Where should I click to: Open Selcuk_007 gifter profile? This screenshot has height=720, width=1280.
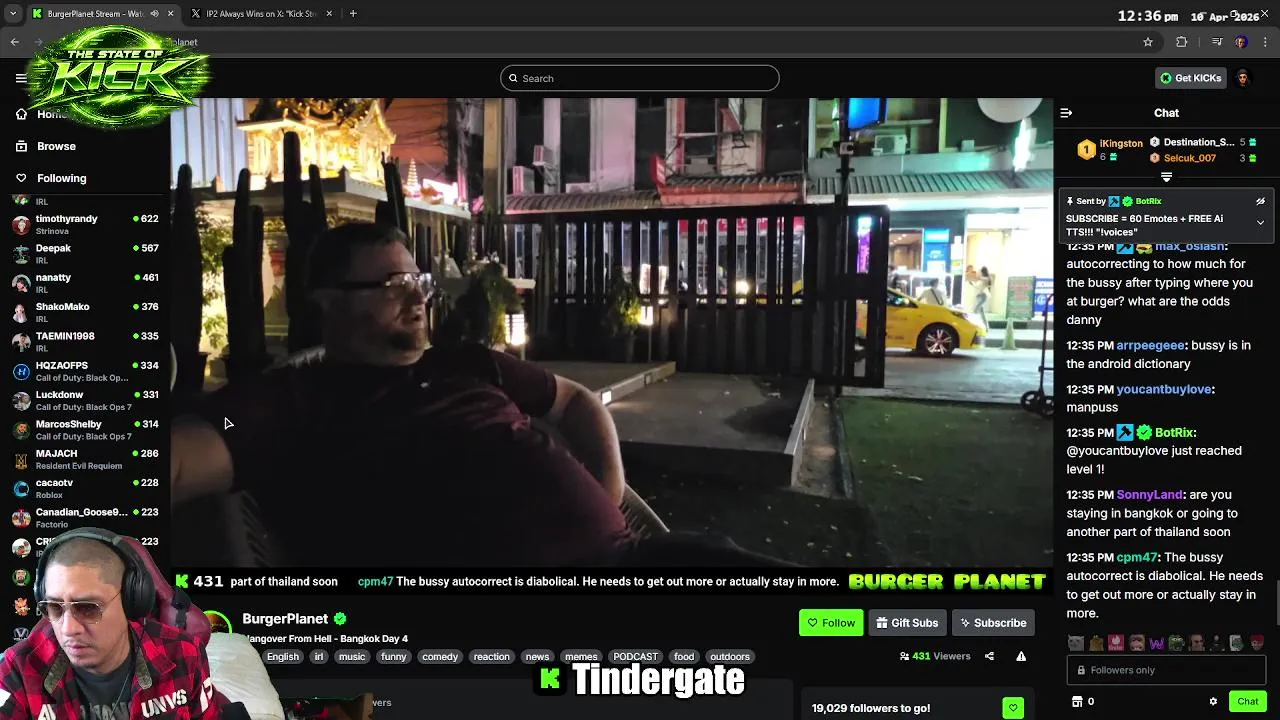[x=1189, y=158]
